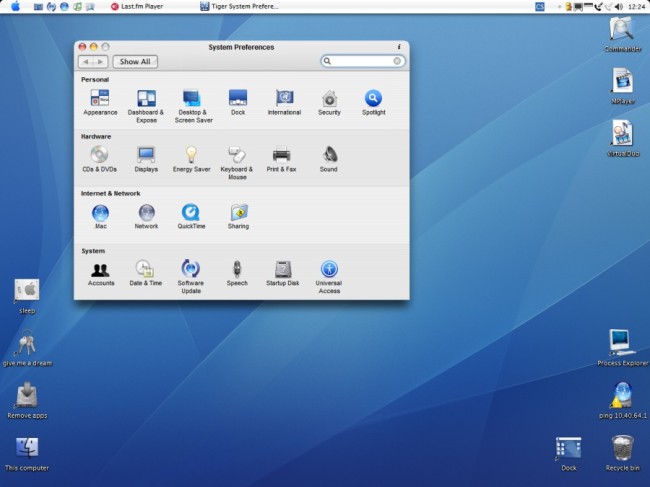The image size is (650, 487).
Task: Open Keyboard & Mouse preferences
Action: click(237, 163)
